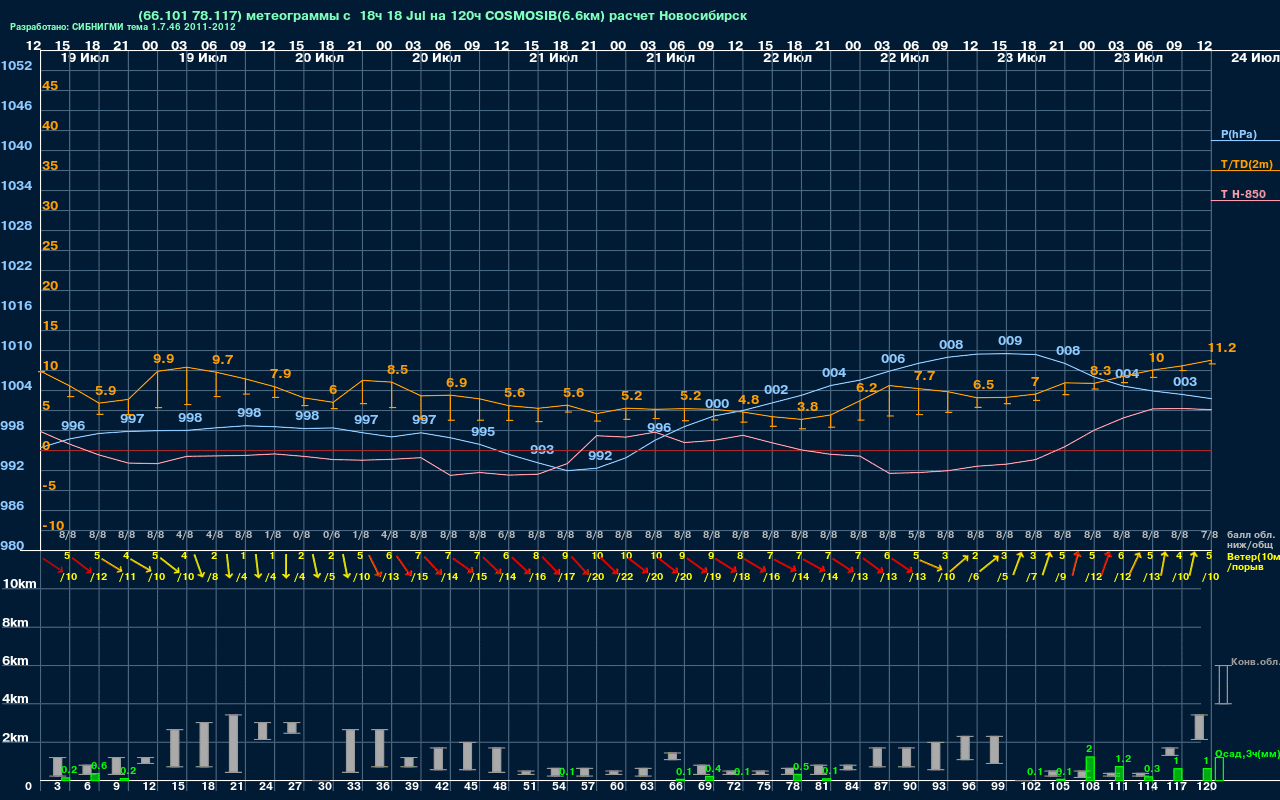Click the 25 temperature axis label
The width and height of the screenshot is (1280, 800).
[x=50, y=246]
